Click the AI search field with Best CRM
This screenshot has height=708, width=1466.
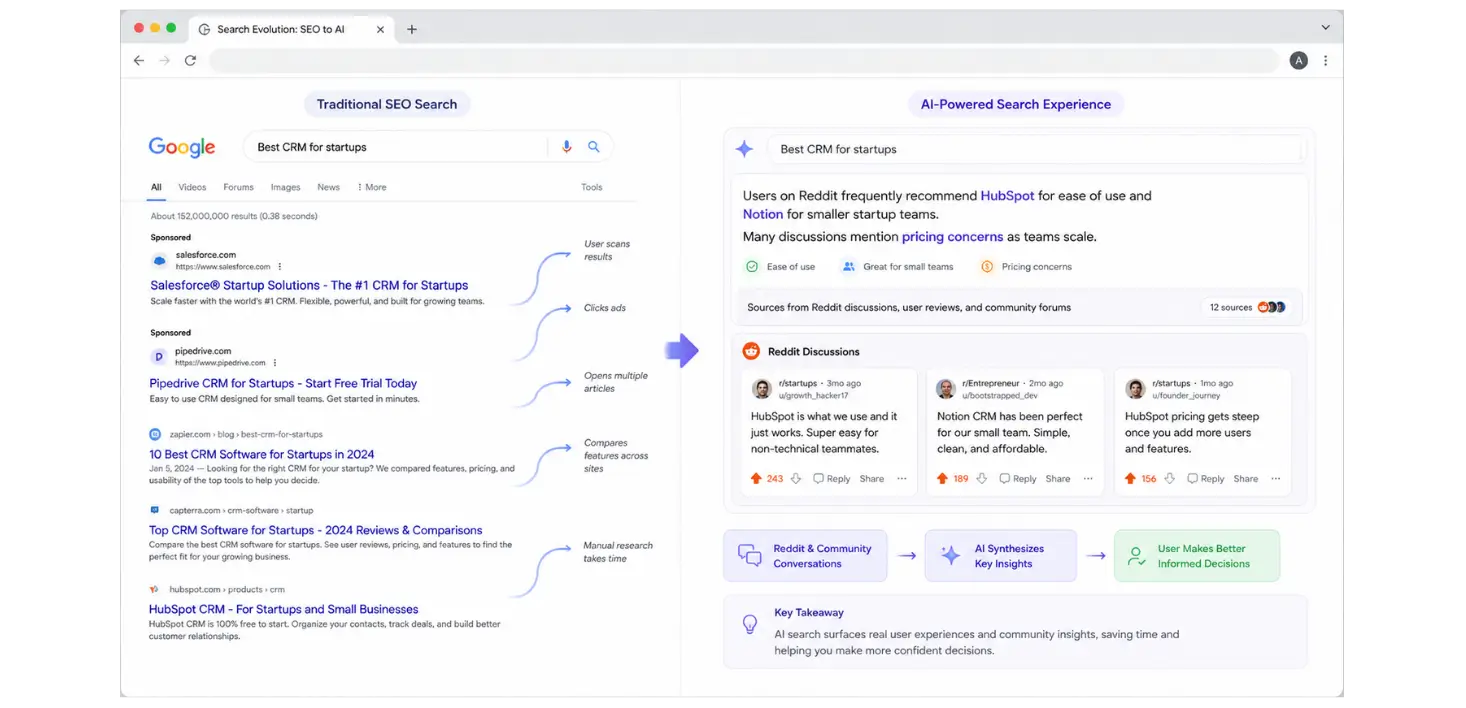[1036, 149]
